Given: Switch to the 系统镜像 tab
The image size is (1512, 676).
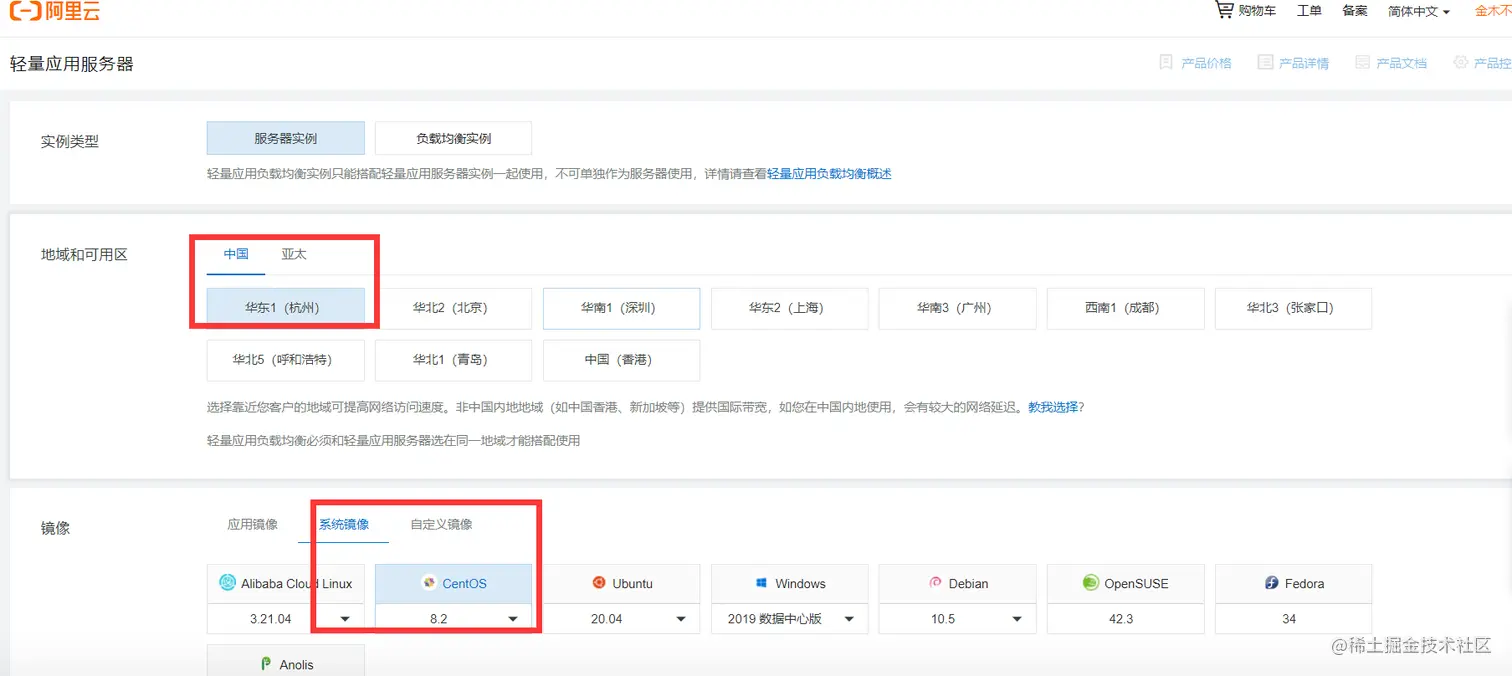Looking at the screenshot, I should (x=344, y=524).
